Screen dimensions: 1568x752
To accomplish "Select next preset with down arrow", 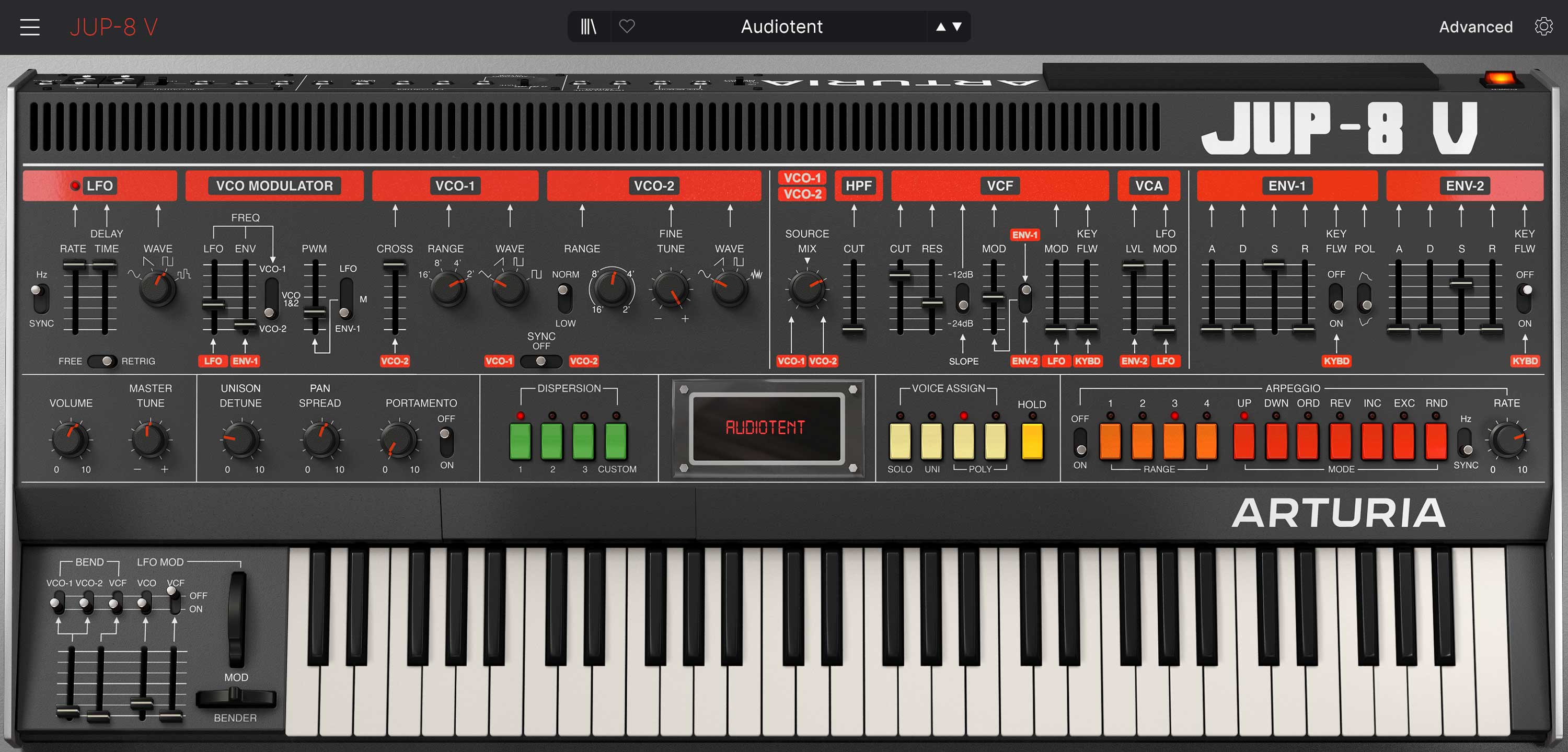I will click(x=957, y=27).
